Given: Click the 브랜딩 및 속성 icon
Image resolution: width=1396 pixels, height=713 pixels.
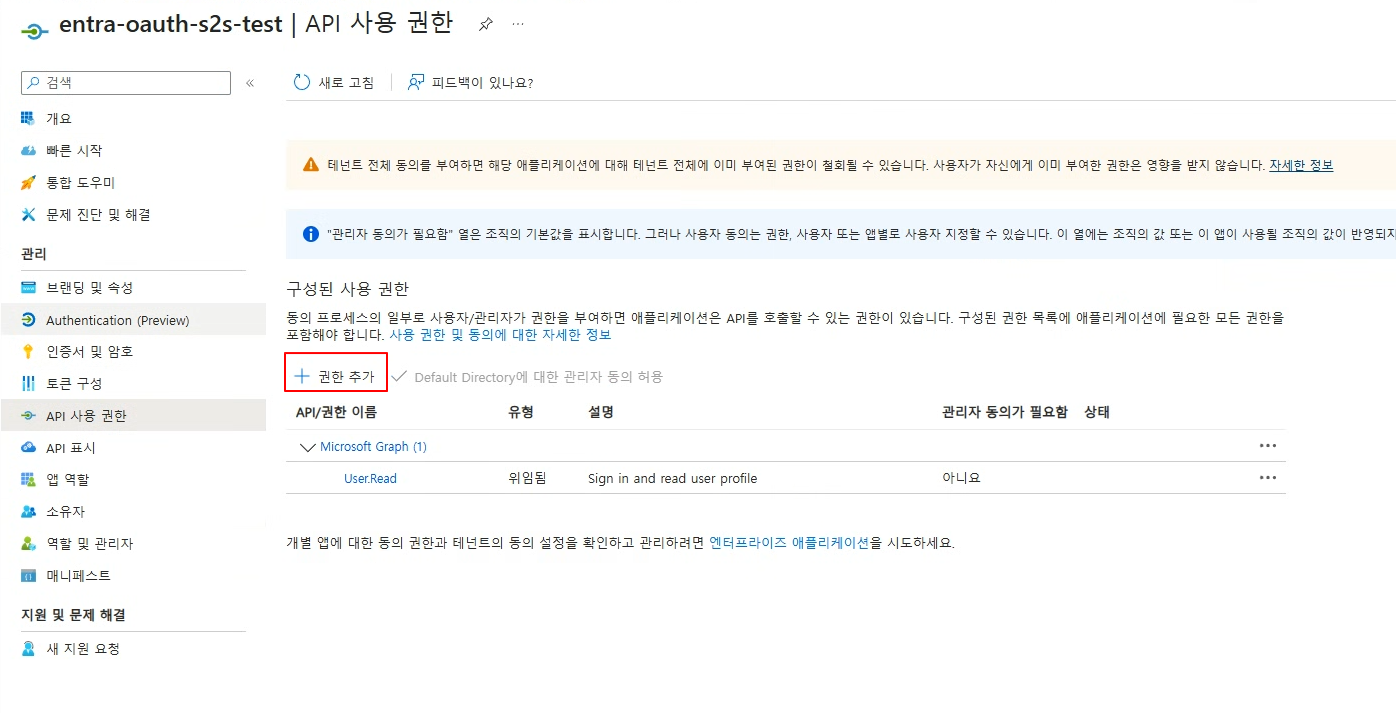Looking at the screenshot, I should [x=28, y=287].
